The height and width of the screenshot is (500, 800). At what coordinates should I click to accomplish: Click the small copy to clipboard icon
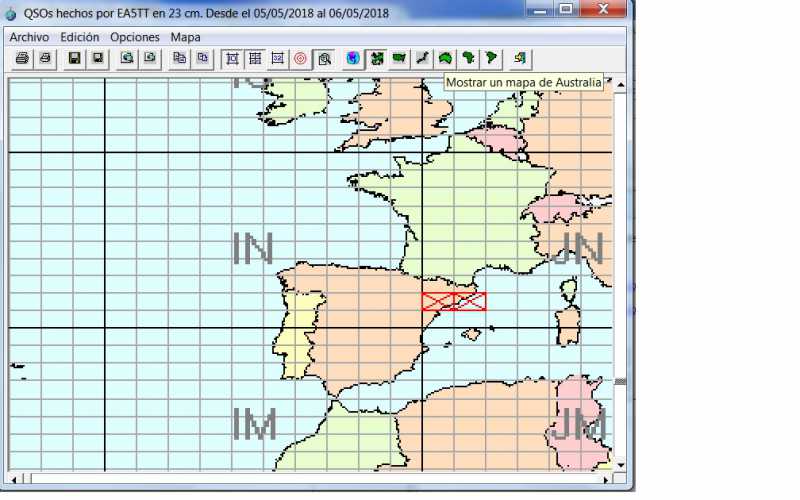click(x=203, y=59)
